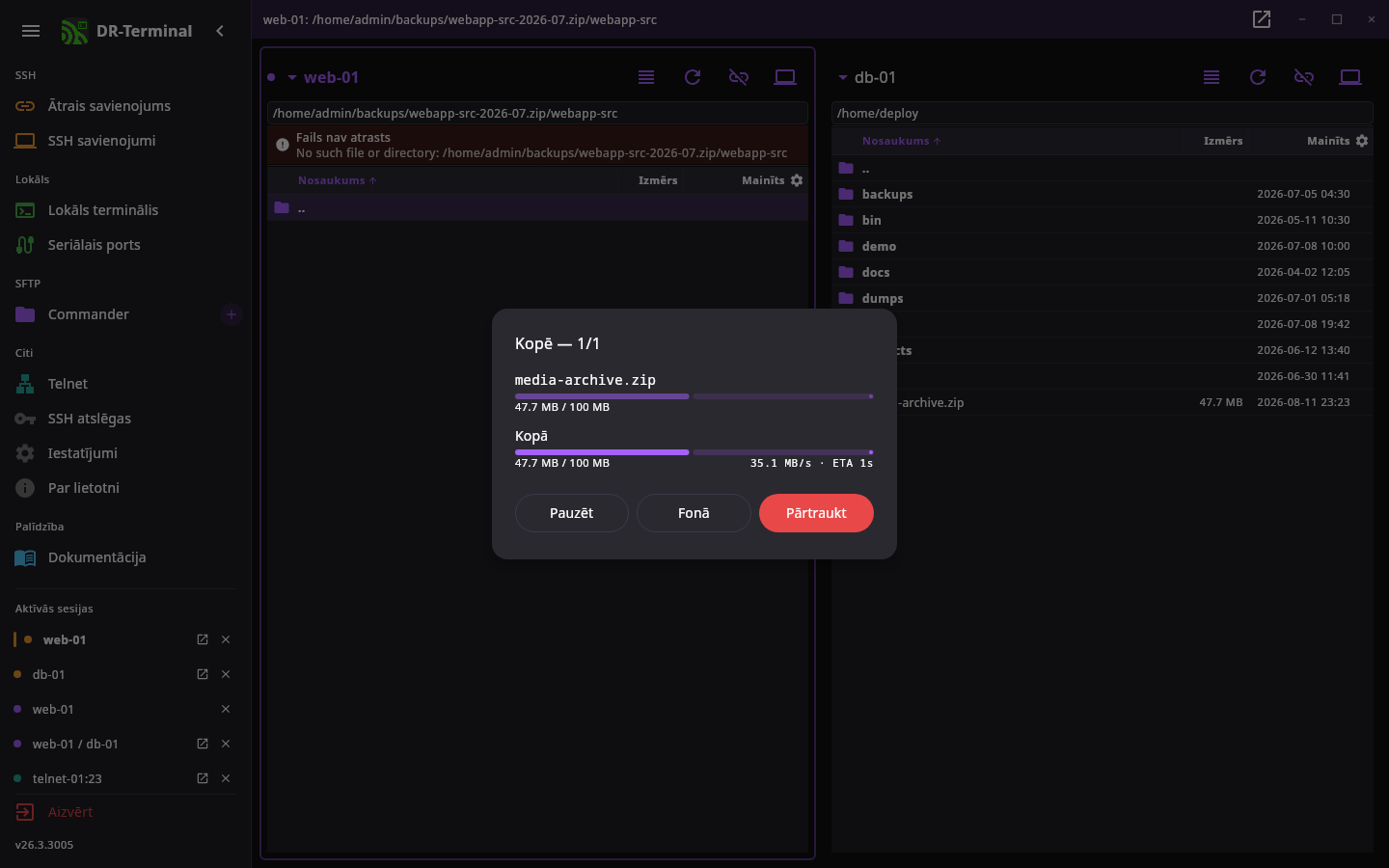Click the web-01 path input field
The image size is (1389, 868).
coord(537,113)
